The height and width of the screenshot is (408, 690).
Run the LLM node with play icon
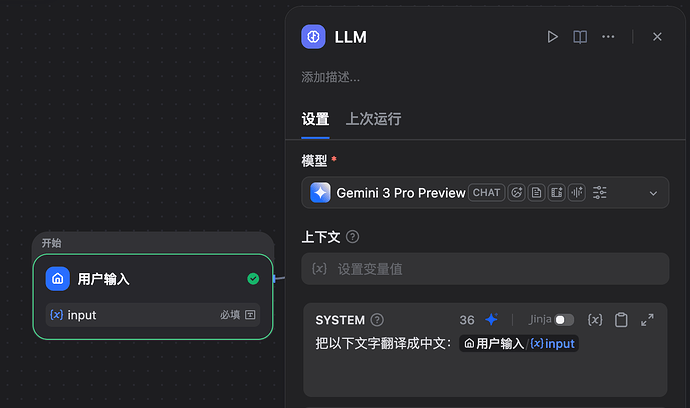552,37
